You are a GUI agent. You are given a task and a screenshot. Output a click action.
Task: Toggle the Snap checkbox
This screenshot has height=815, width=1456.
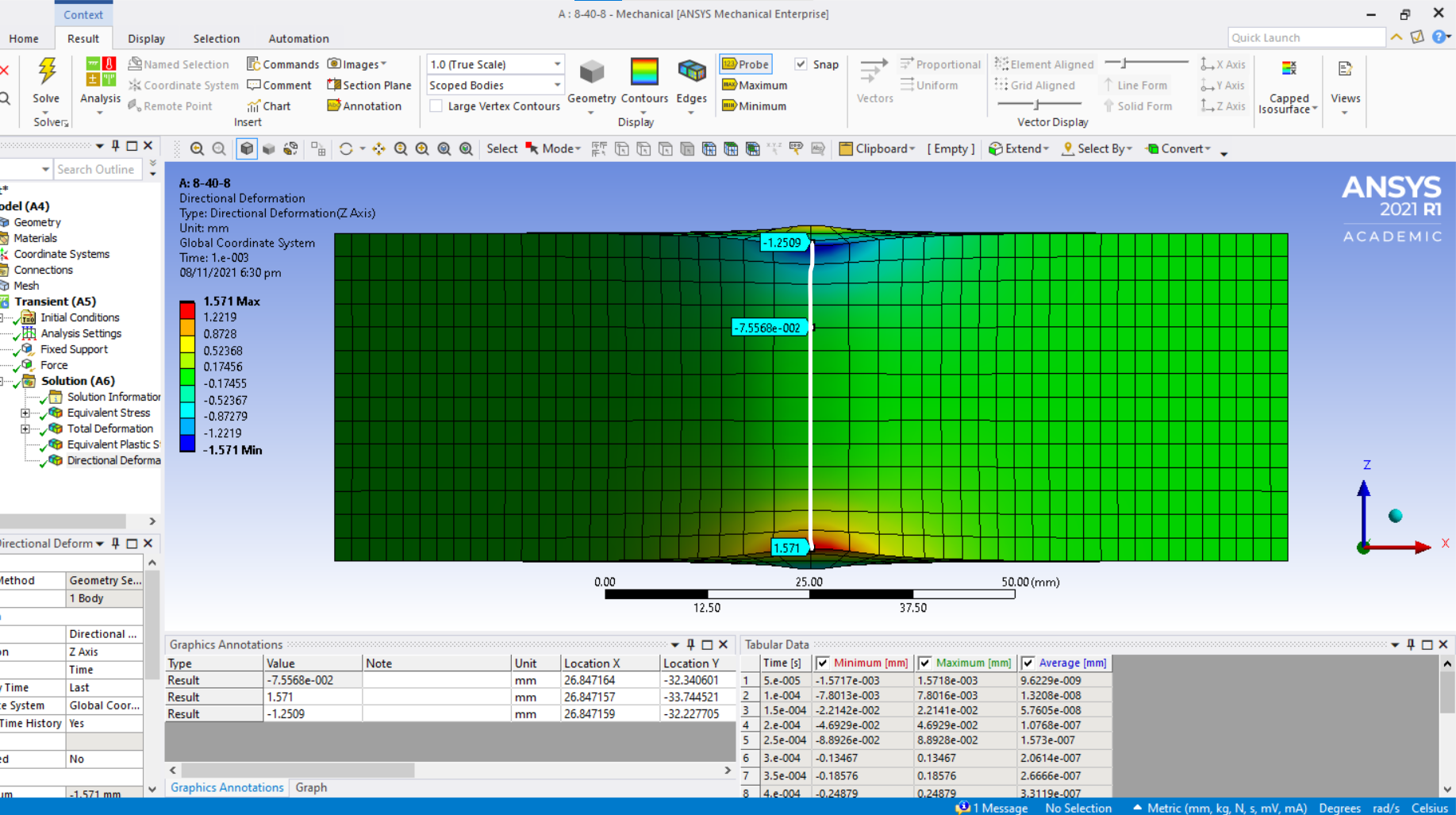[x=801, y=64]
